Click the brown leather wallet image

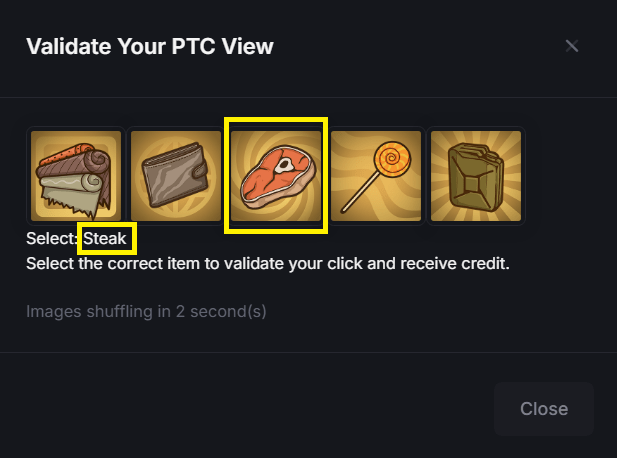(176, 176)
